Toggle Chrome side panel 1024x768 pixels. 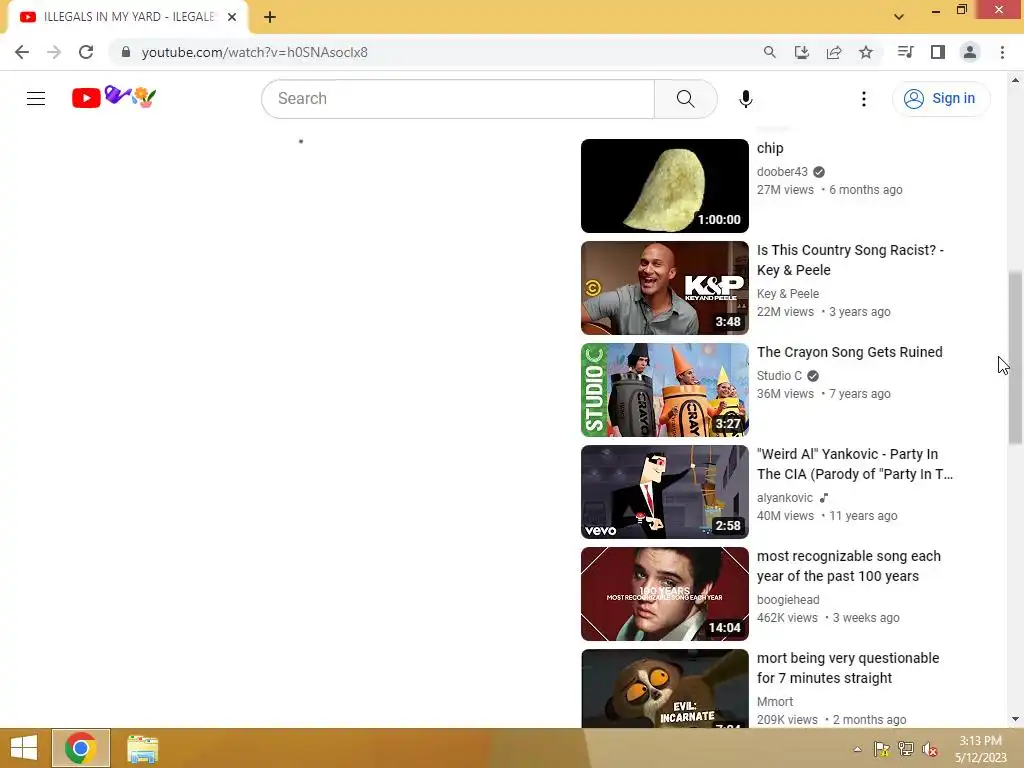(x=938, y=52)
